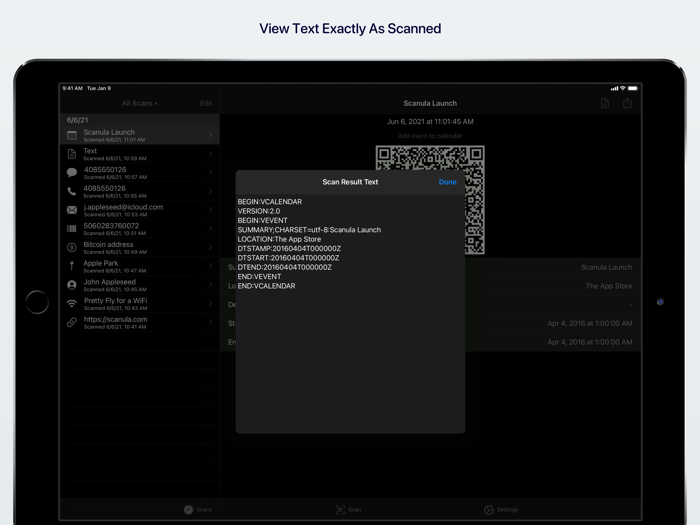Click the SUMMARY;CHARSET=utf-8 line

click(x=309, y=230)
